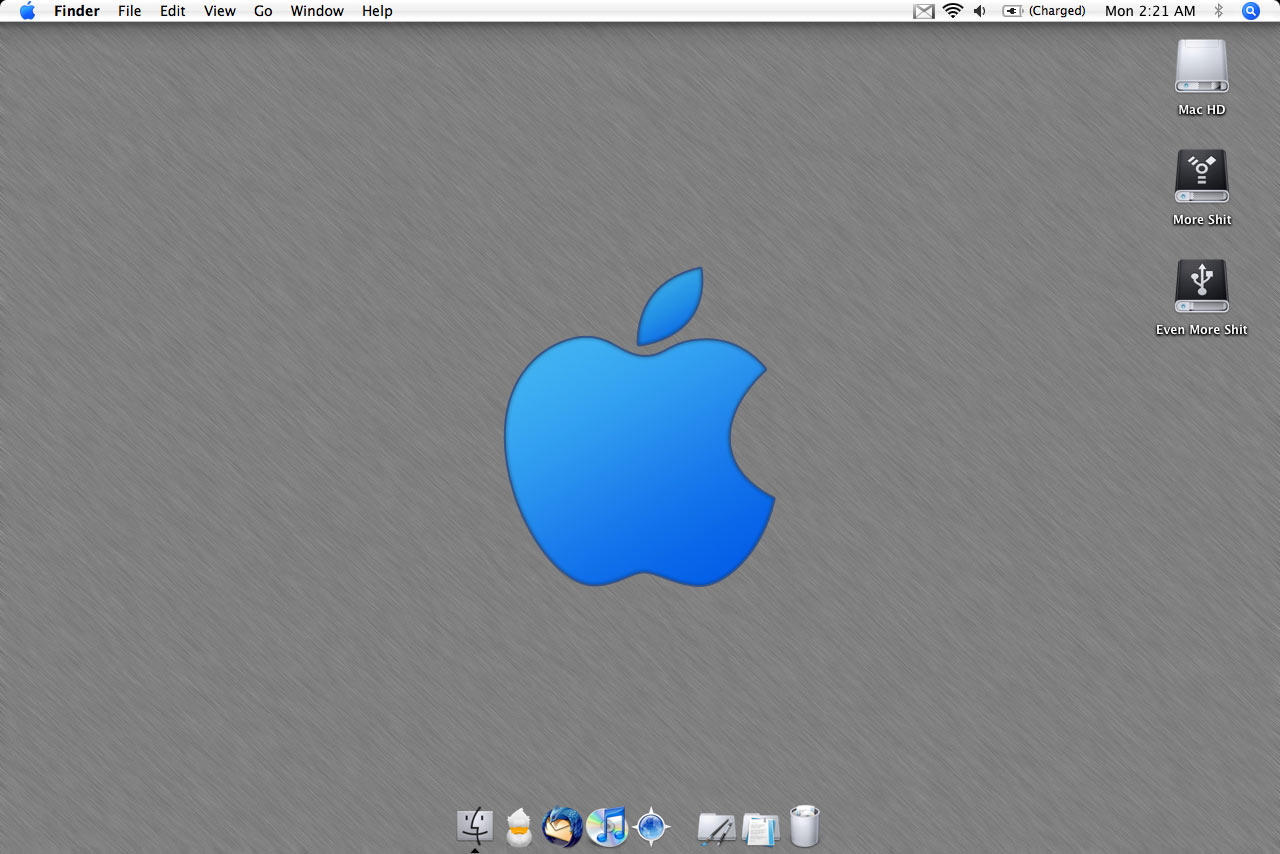Click the Mac HD label
The image size is (1280, 854).
click(x=1202, y=110)
